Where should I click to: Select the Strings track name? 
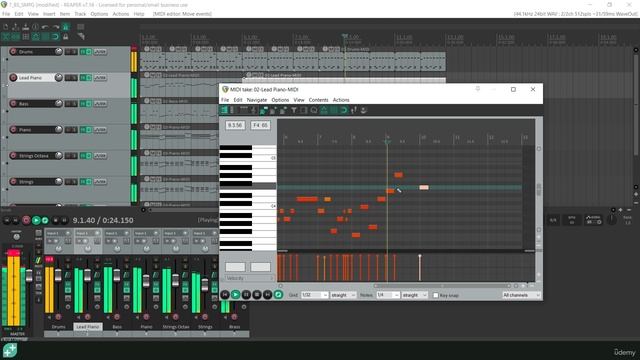[26, 182]
